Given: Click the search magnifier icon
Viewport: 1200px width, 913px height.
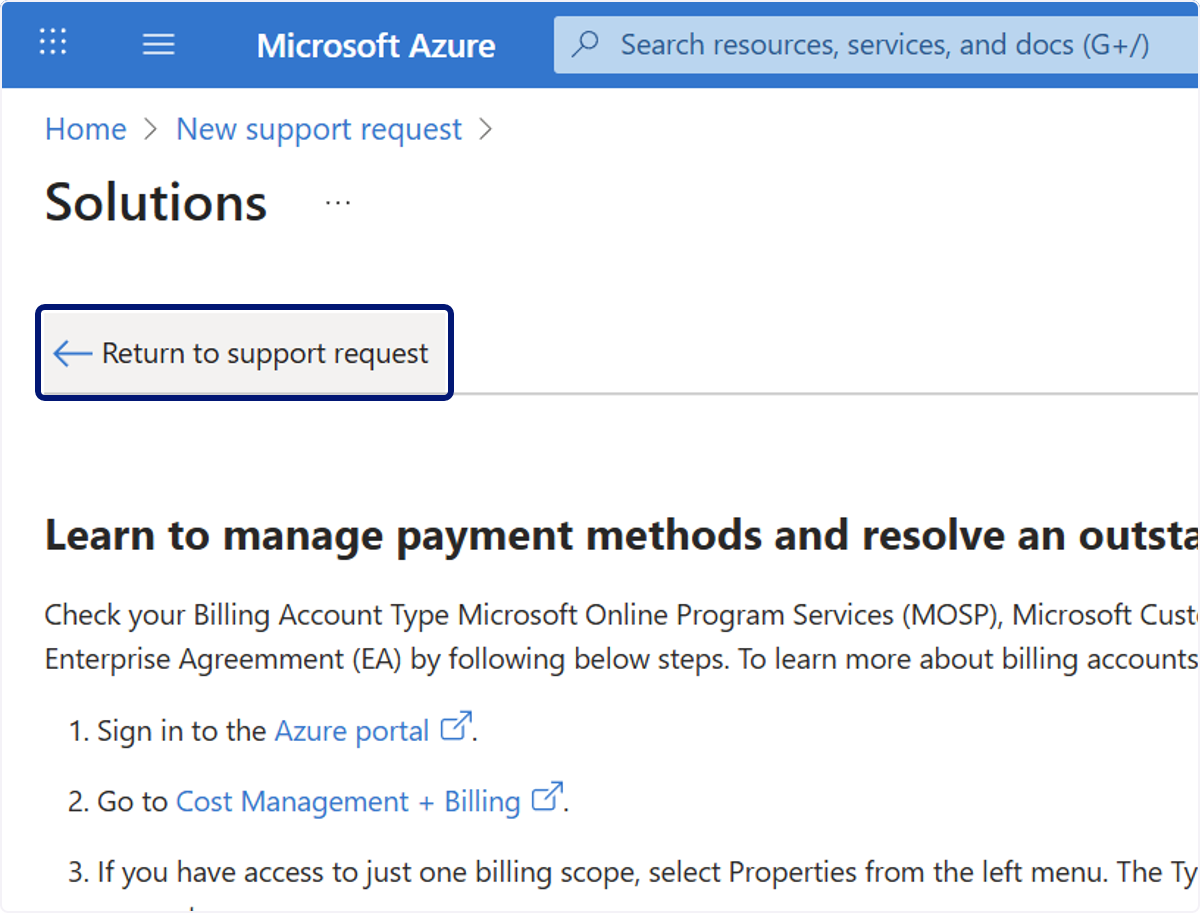Looking at the screenshot, I should tap(586, 44).
